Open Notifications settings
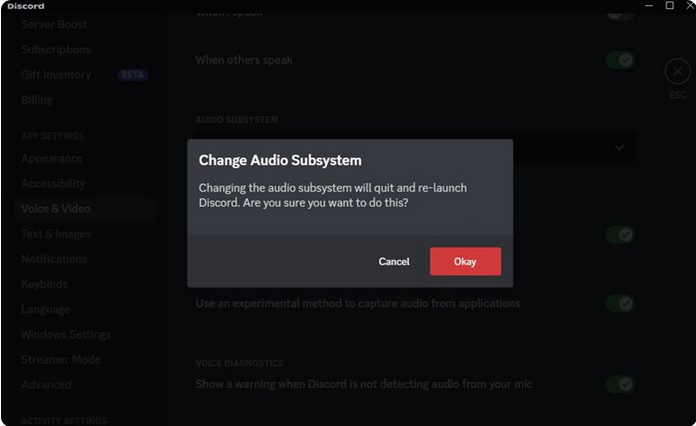Viewport: 696px width, 426px height. (54, 259)
